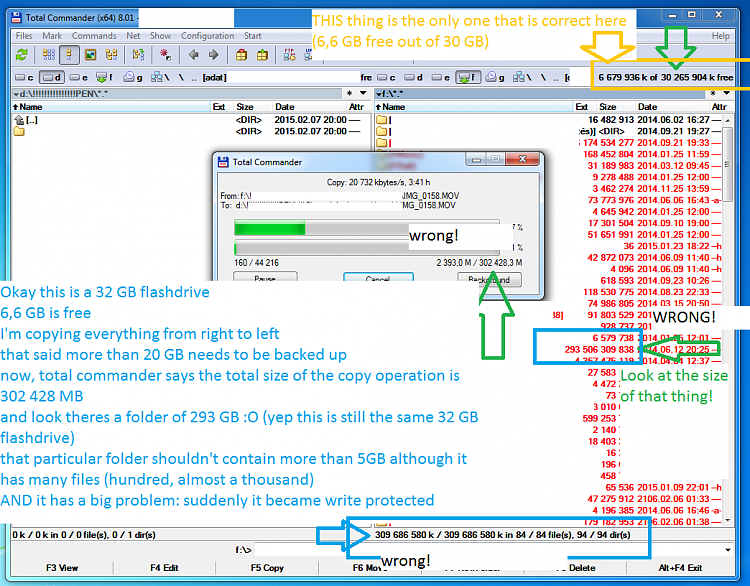Click the total copy progress bar

pos(367,248)
